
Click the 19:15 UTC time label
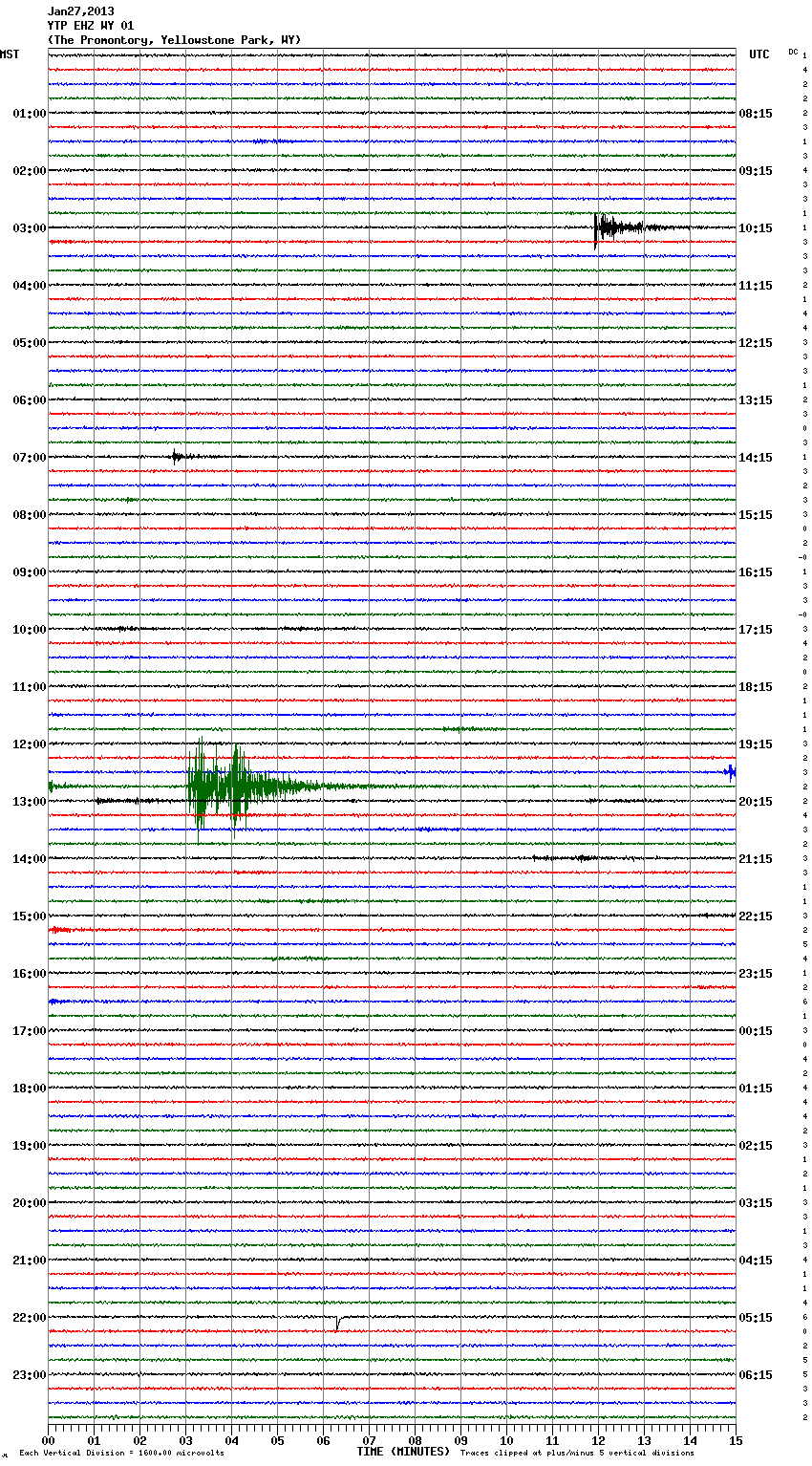point(756,744)
